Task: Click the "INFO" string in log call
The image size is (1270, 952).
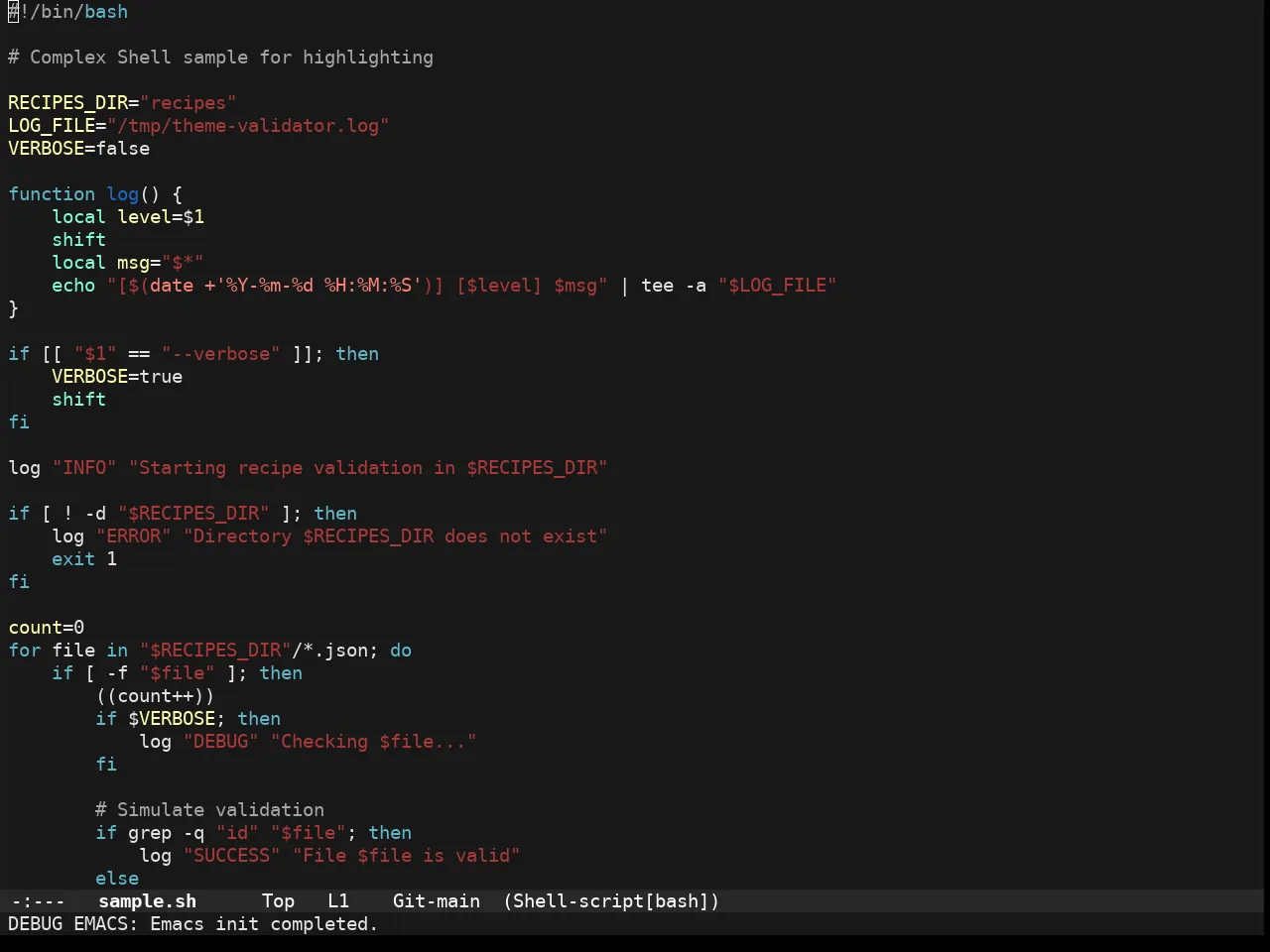Action: tap(84, 468)
